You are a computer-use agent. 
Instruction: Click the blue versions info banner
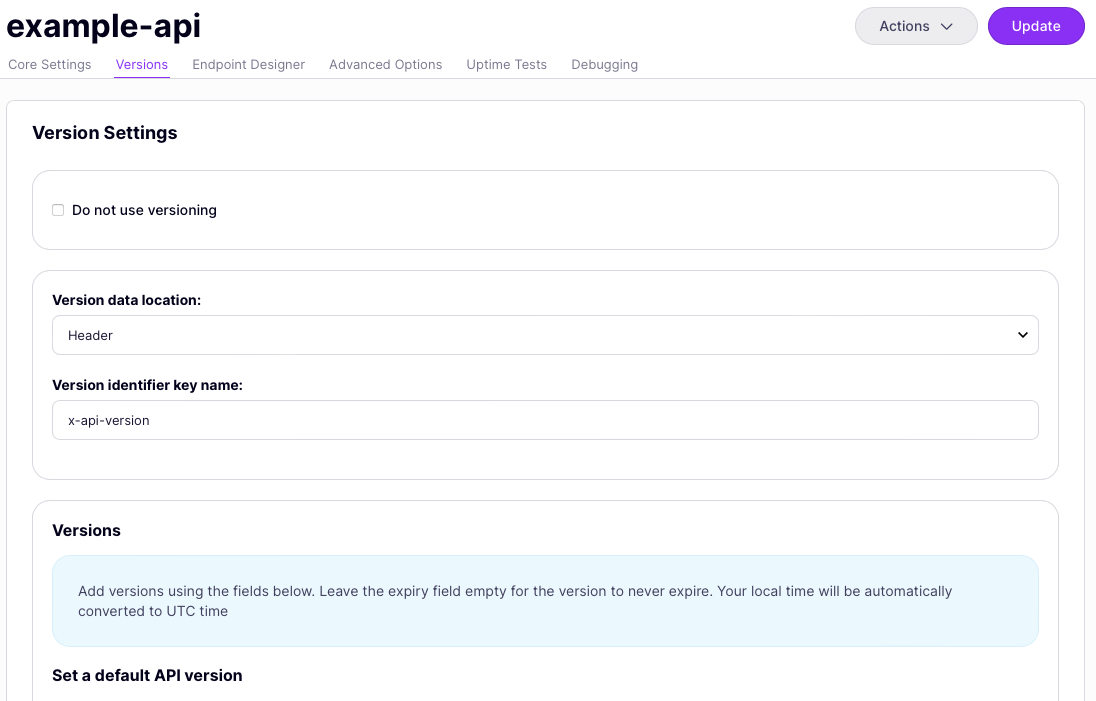[545, 600]
